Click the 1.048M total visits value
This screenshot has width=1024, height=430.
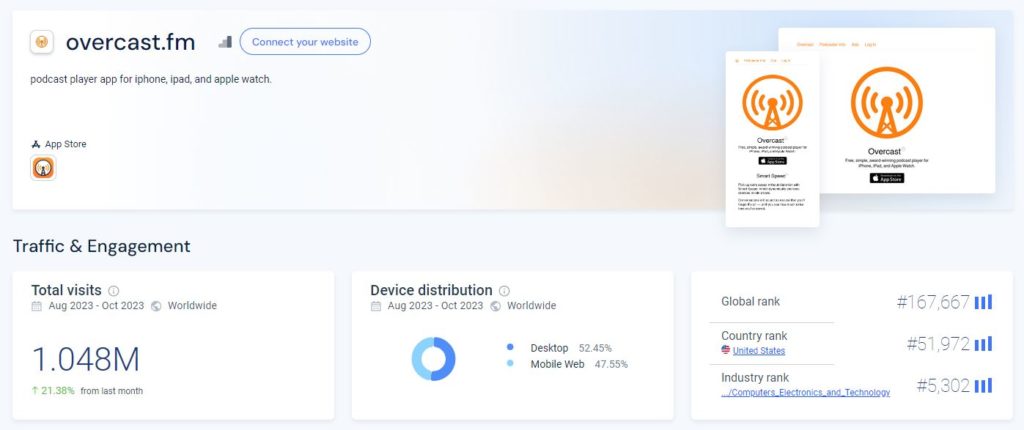pos(86,360)
